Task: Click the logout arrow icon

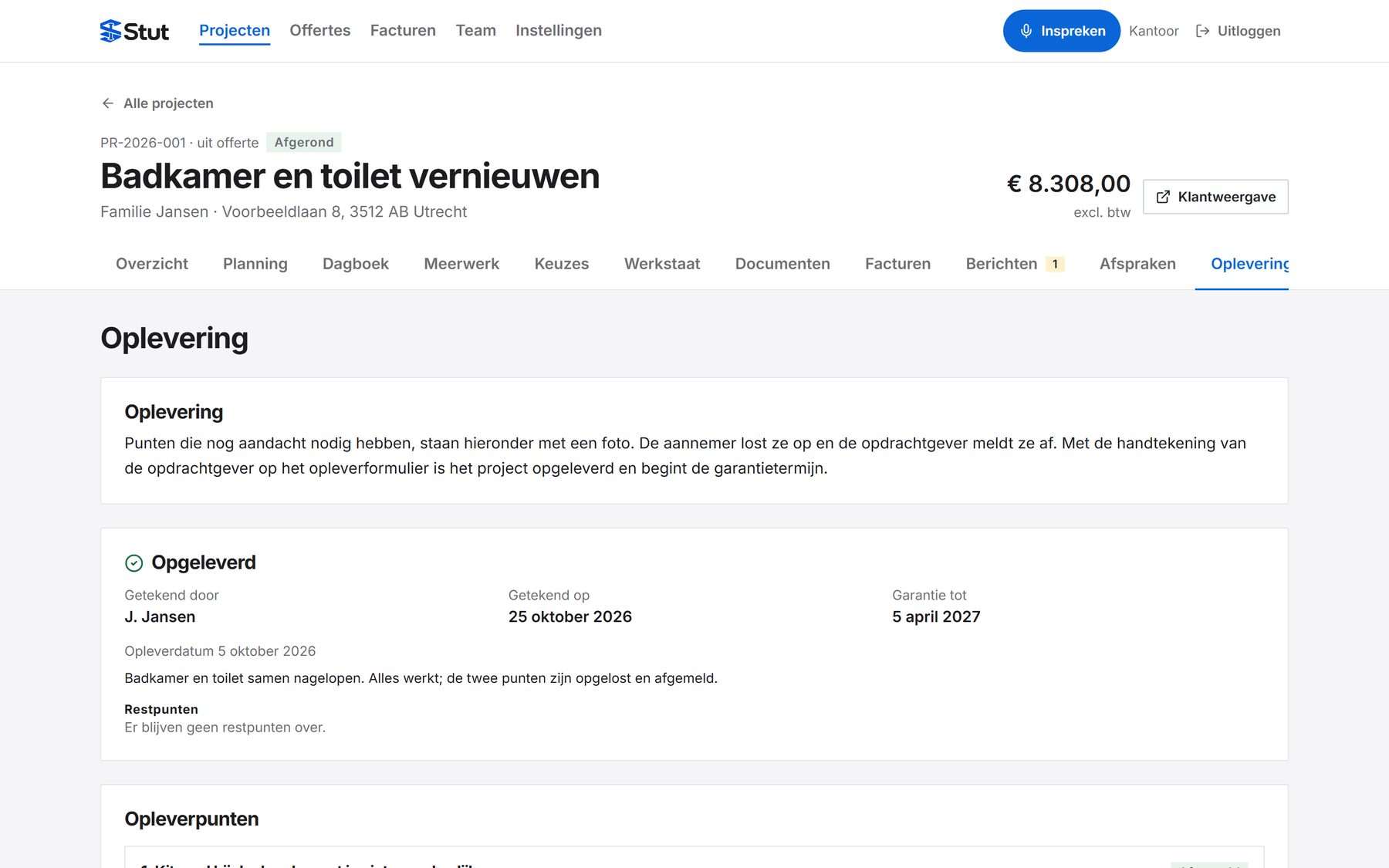Action: pyautogui.click(x=1202, y=31)
